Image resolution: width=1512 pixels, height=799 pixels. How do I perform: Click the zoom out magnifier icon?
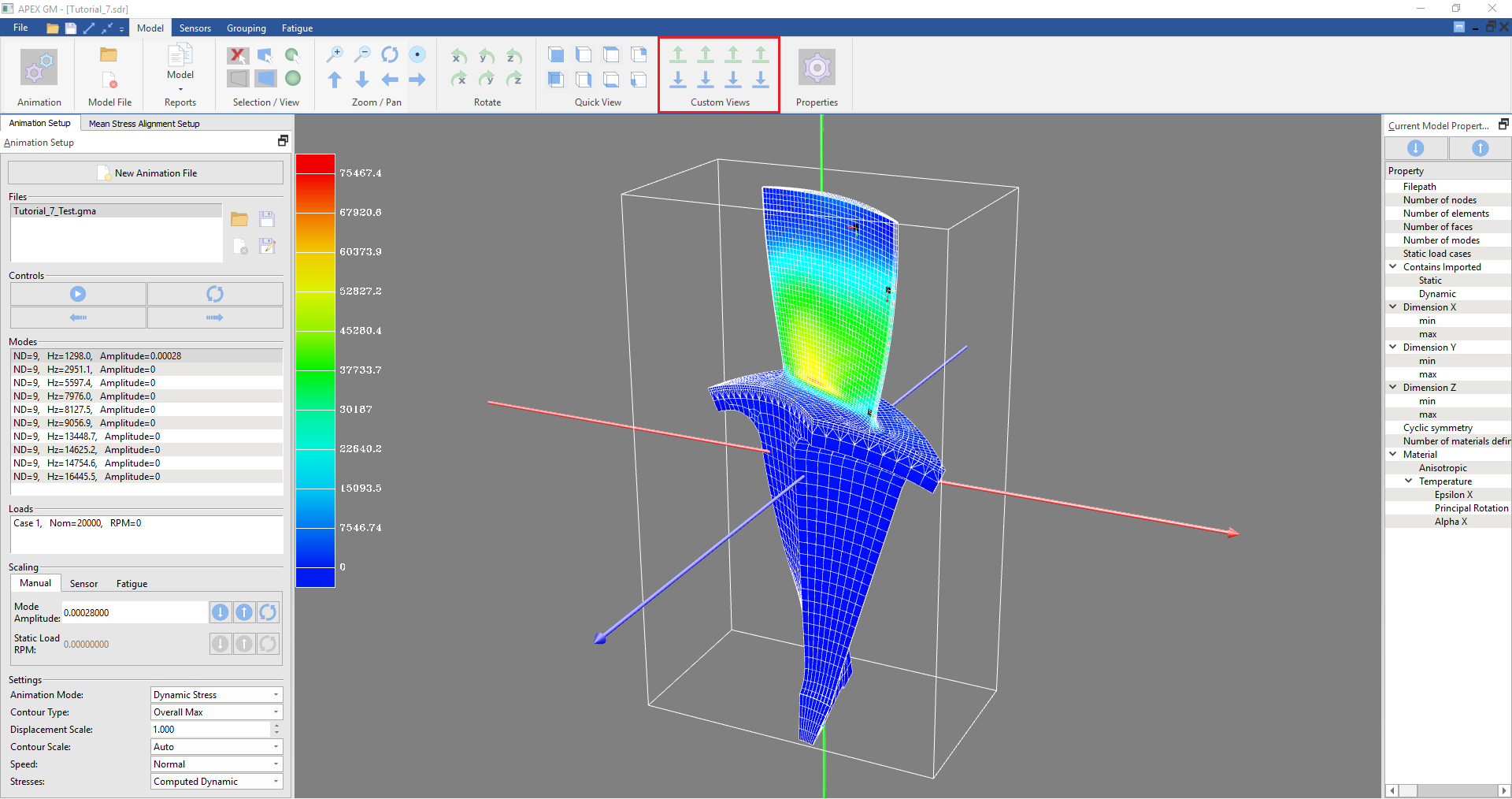[362, 54]
